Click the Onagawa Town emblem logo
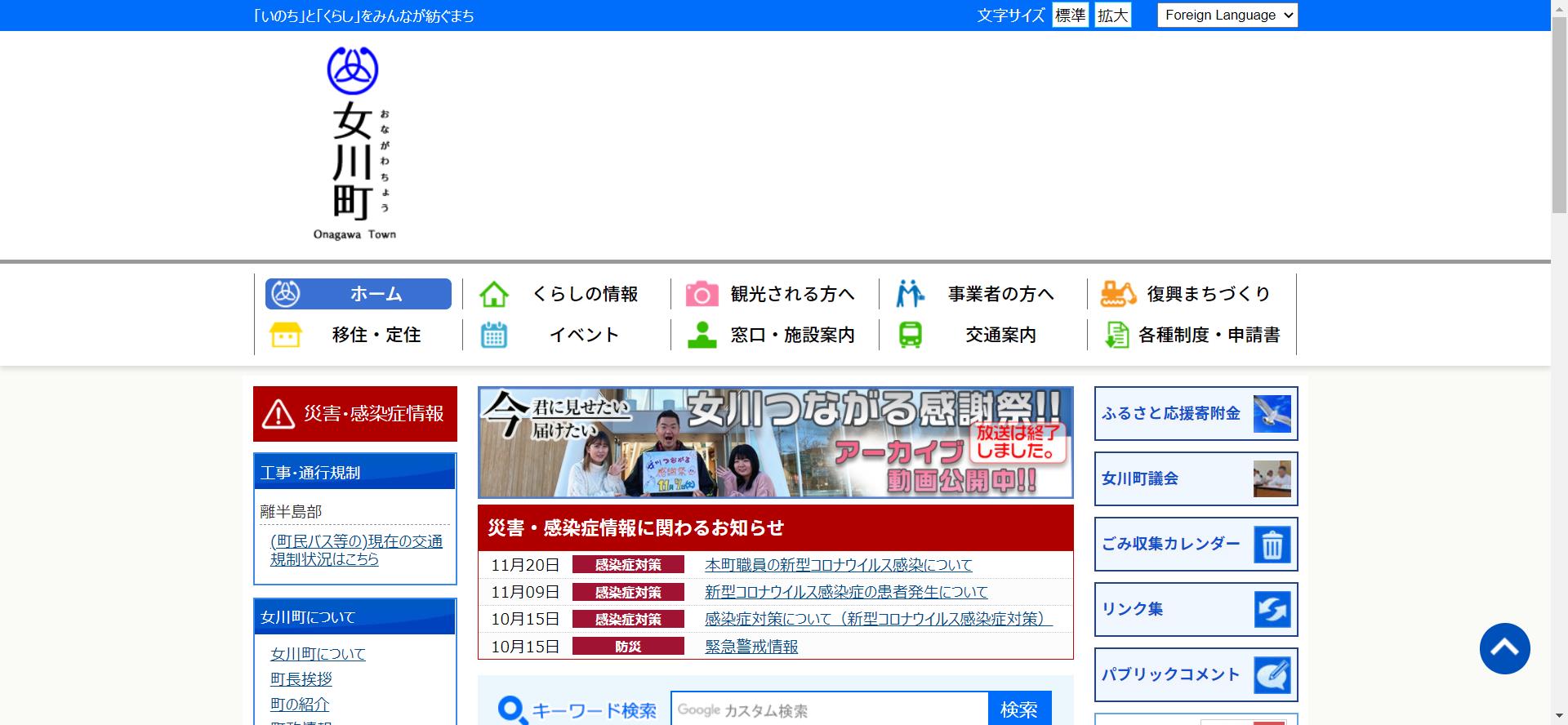The image size is (1568, 725). pyautogui.click(x=353, y=70)
